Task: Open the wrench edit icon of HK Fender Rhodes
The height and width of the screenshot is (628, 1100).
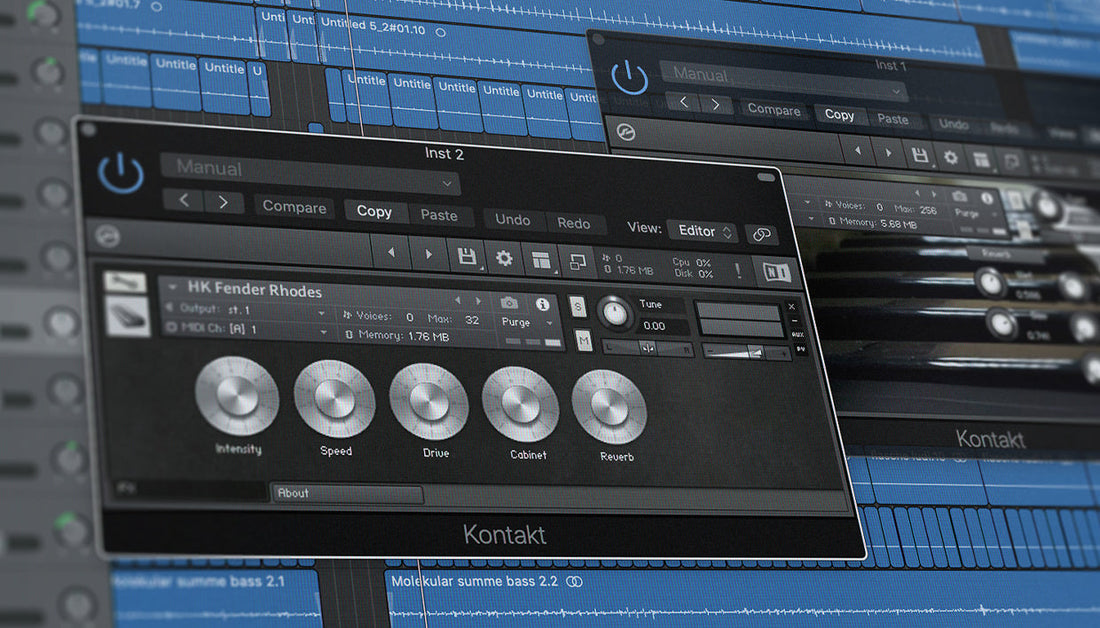Action: [125, 282]
